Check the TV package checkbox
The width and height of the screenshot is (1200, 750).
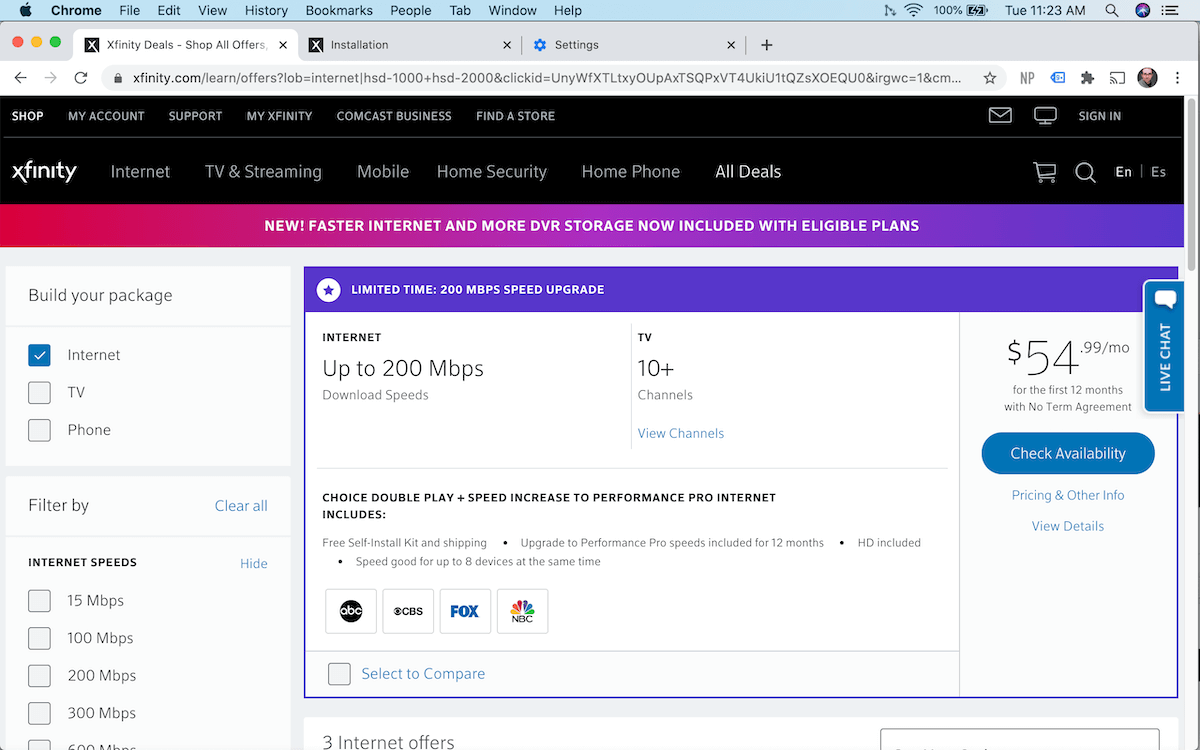tap(39, 392)
